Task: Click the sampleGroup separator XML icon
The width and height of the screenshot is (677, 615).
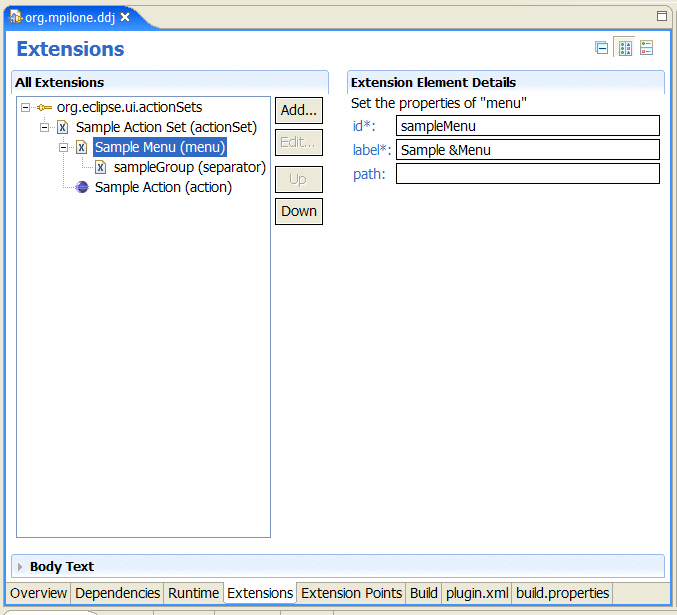Action: (x=100, y=168)
